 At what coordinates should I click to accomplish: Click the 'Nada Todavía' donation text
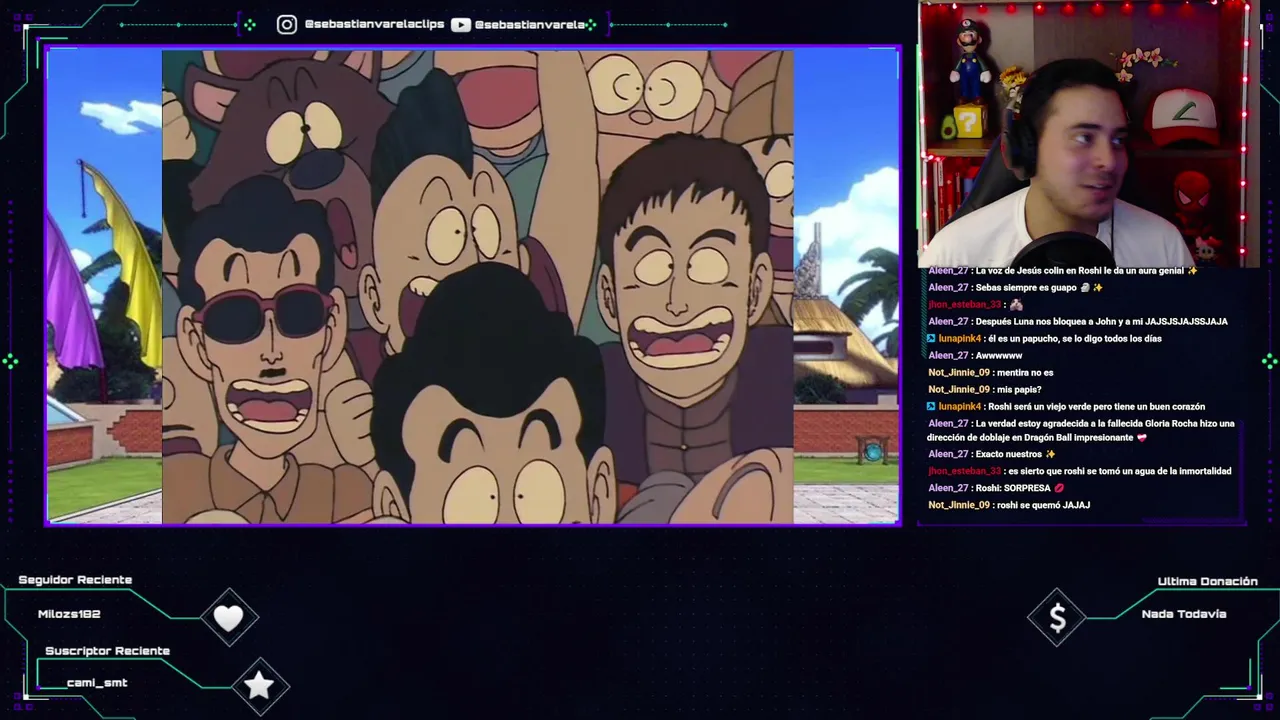click(x=1184, y=614)
